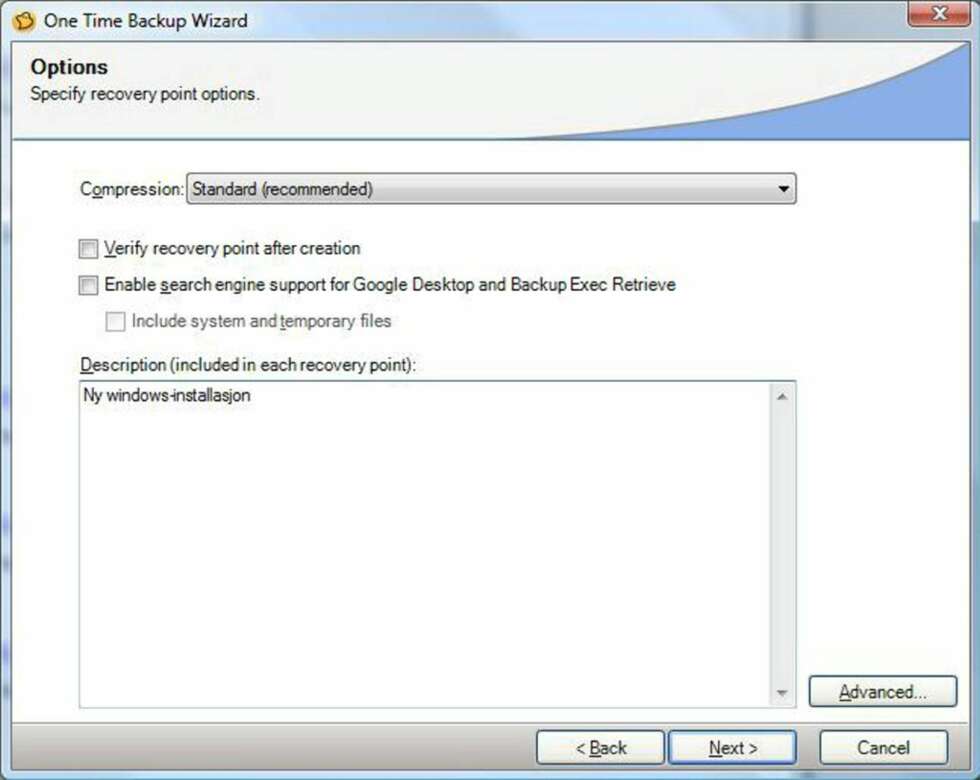Click the description scrollbar down arrow
Image resolution: width=980 pixels, height=780 pixels.
click(782, 692)
